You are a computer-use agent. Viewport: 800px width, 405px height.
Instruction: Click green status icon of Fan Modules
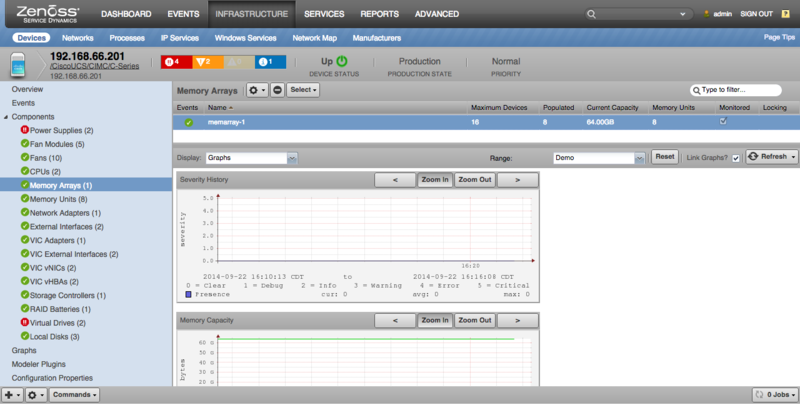[24, 143]
